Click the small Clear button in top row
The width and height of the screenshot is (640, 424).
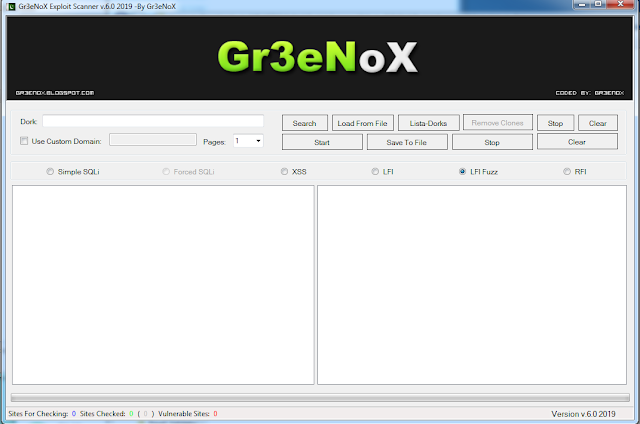(597, 123)
